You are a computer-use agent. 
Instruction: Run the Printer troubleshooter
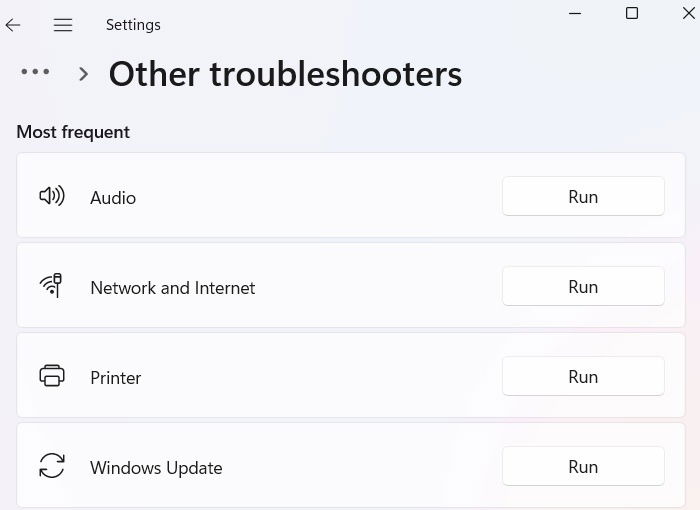pyautogui.click(x=583, y=376)
